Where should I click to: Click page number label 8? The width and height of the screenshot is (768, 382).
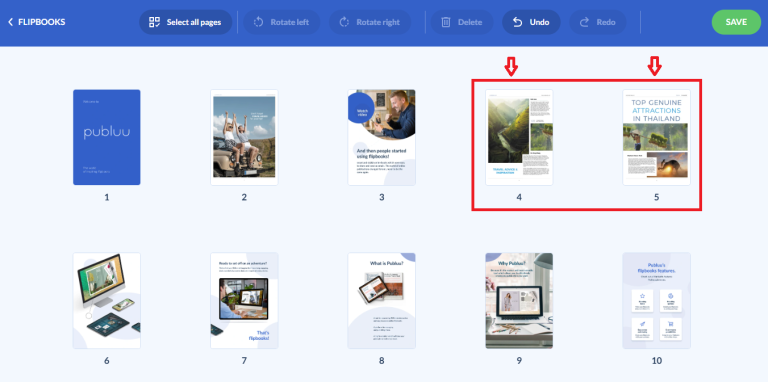[382, 361]
